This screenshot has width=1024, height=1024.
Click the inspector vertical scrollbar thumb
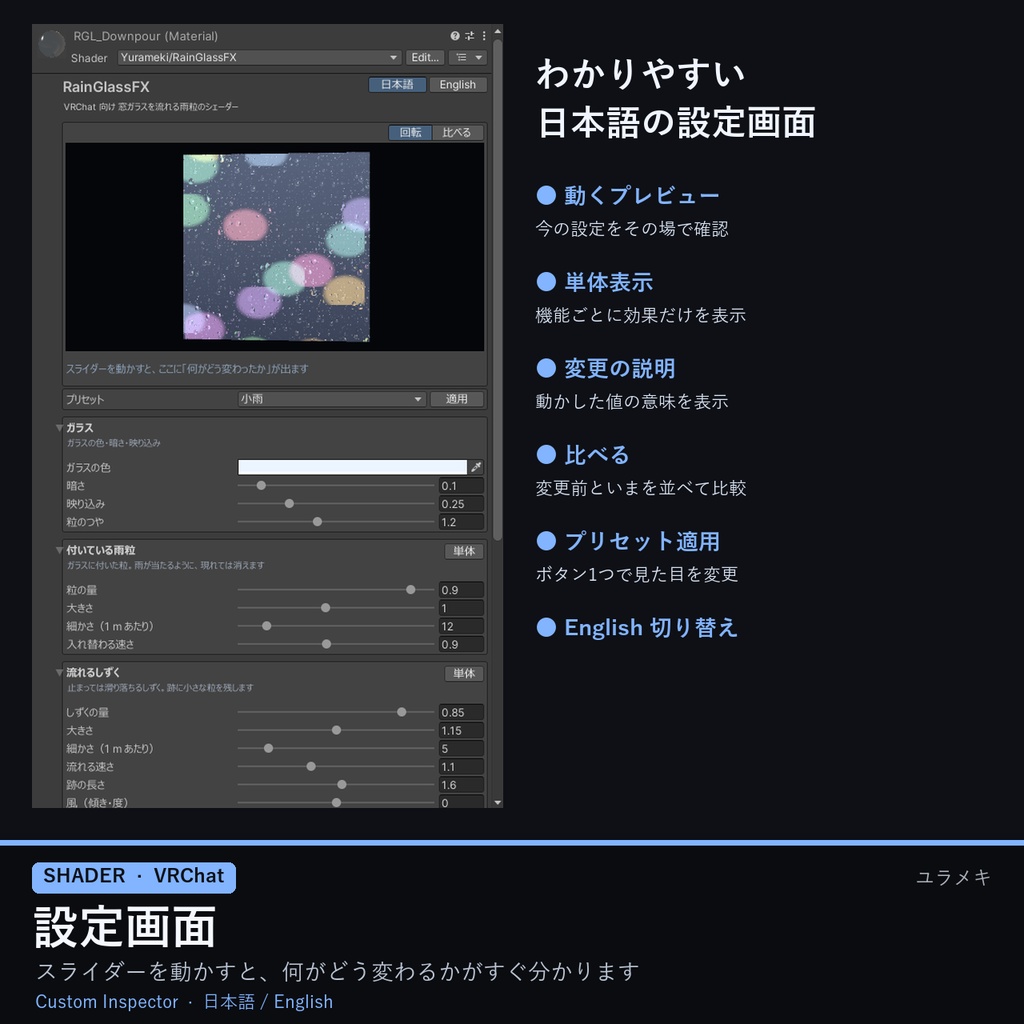point(498,290)
